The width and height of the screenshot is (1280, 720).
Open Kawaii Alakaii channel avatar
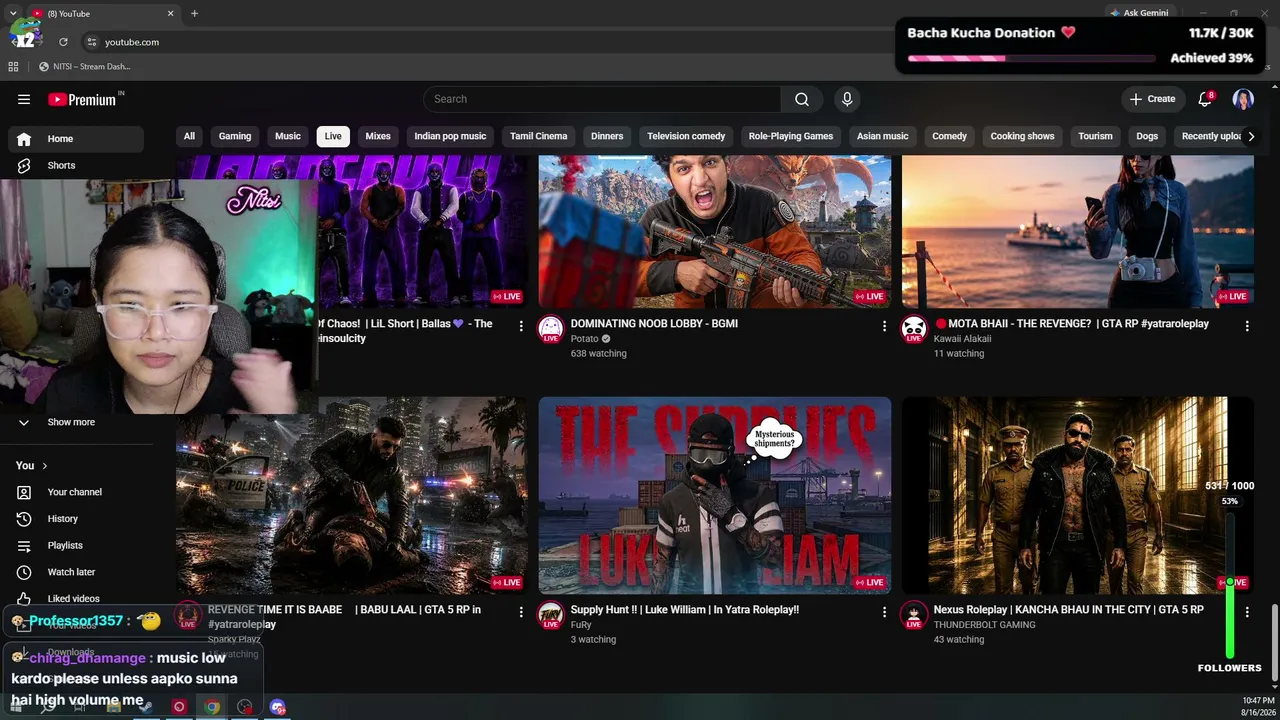[914, 329]
